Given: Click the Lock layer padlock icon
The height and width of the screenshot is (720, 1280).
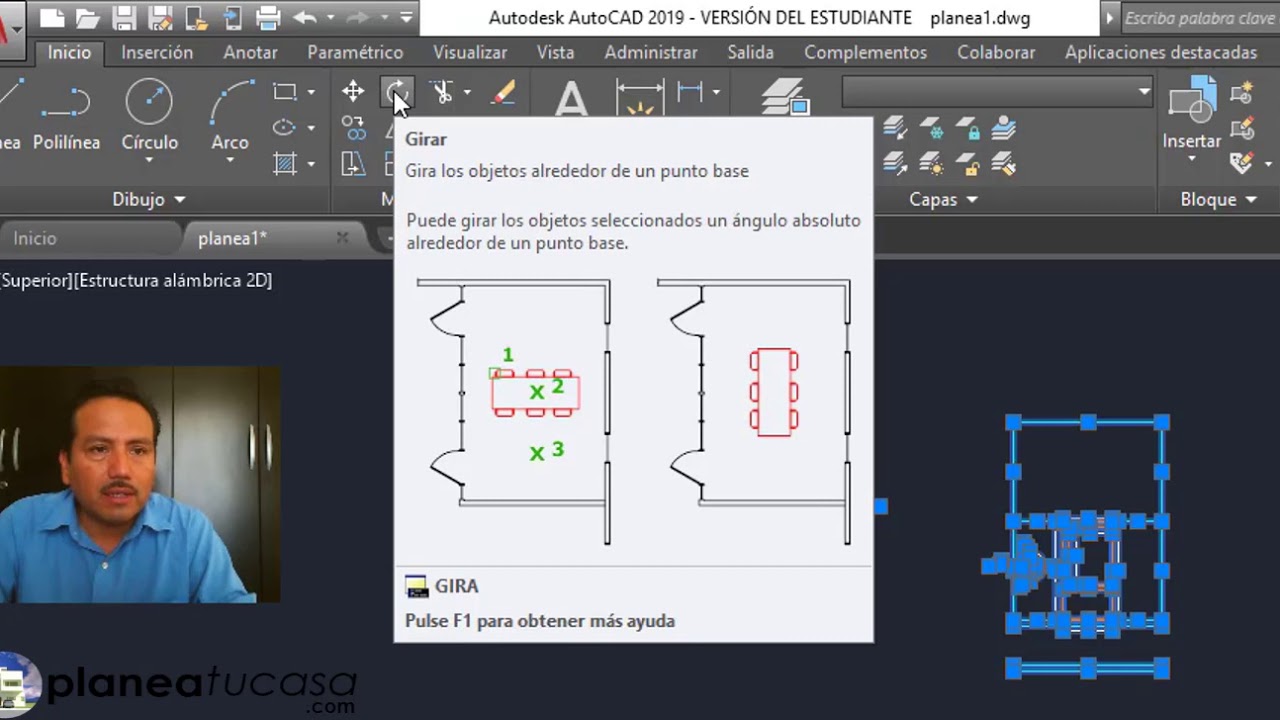Looking at the screenshot, I should (967, 128).
